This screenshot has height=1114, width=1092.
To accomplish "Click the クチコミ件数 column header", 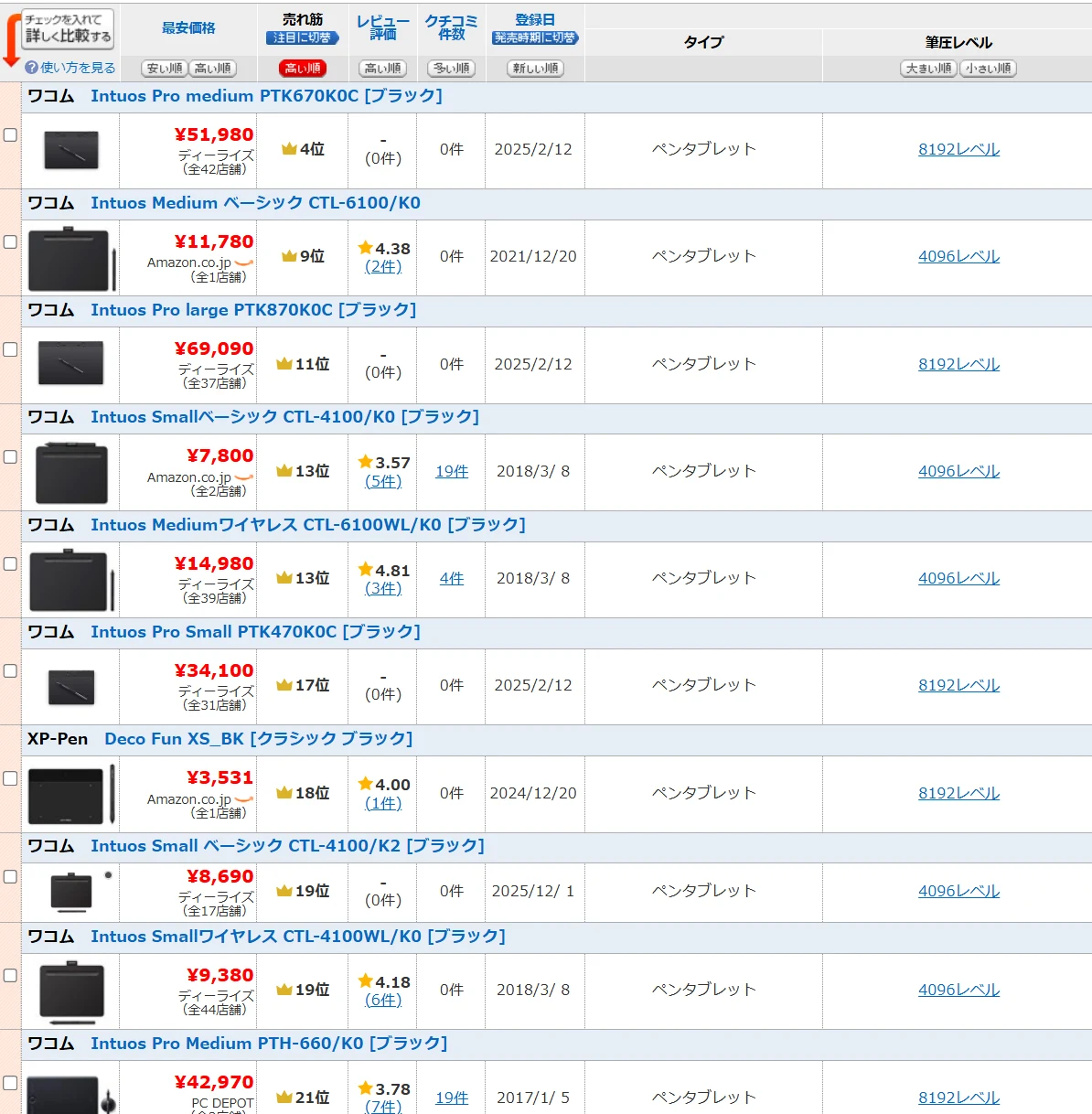I will click(x=452, y=27).
